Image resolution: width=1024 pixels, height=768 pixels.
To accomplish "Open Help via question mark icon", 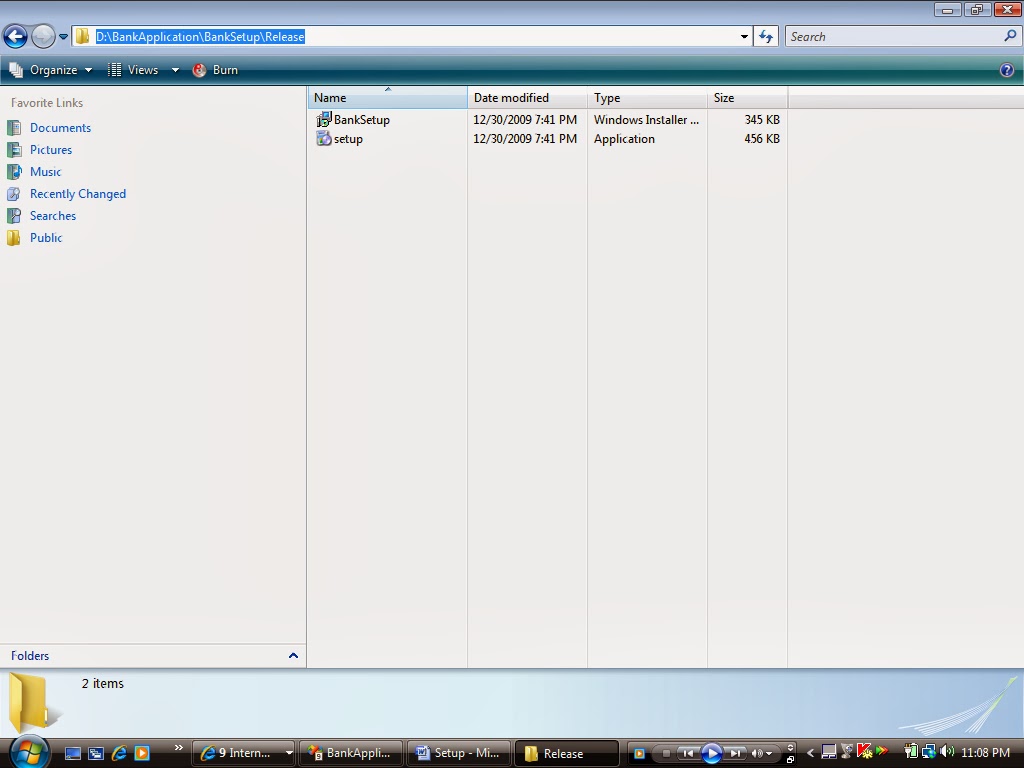I will 1006,70.
